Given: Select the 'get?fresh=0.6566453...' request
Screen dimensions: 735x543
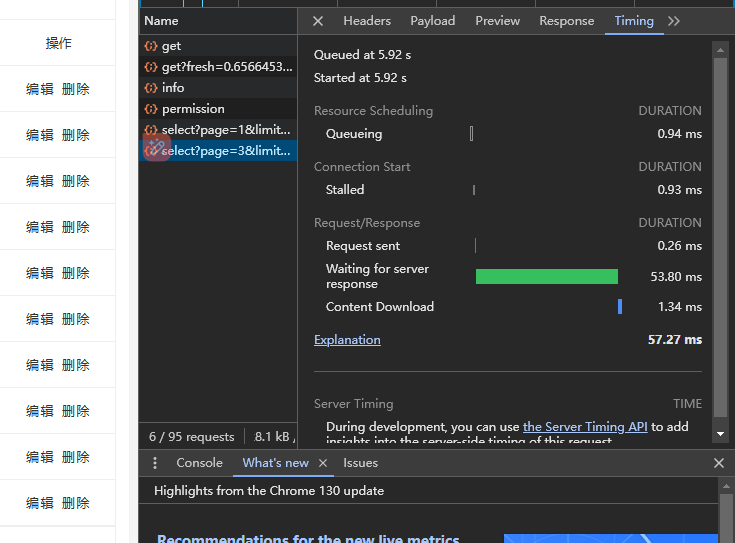Looking at the screenshot, I should tap(218, 67).
